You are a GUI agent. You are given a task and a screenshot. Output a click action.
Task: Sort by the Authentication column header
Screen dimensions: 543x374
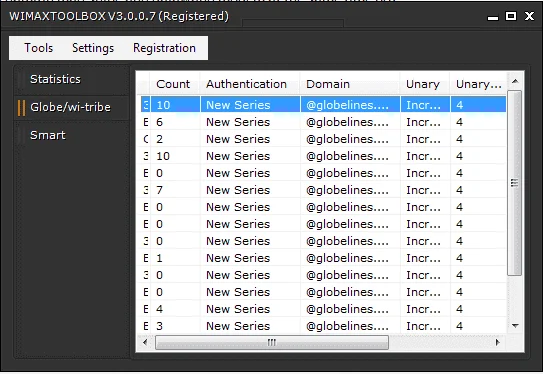(250, 84)
